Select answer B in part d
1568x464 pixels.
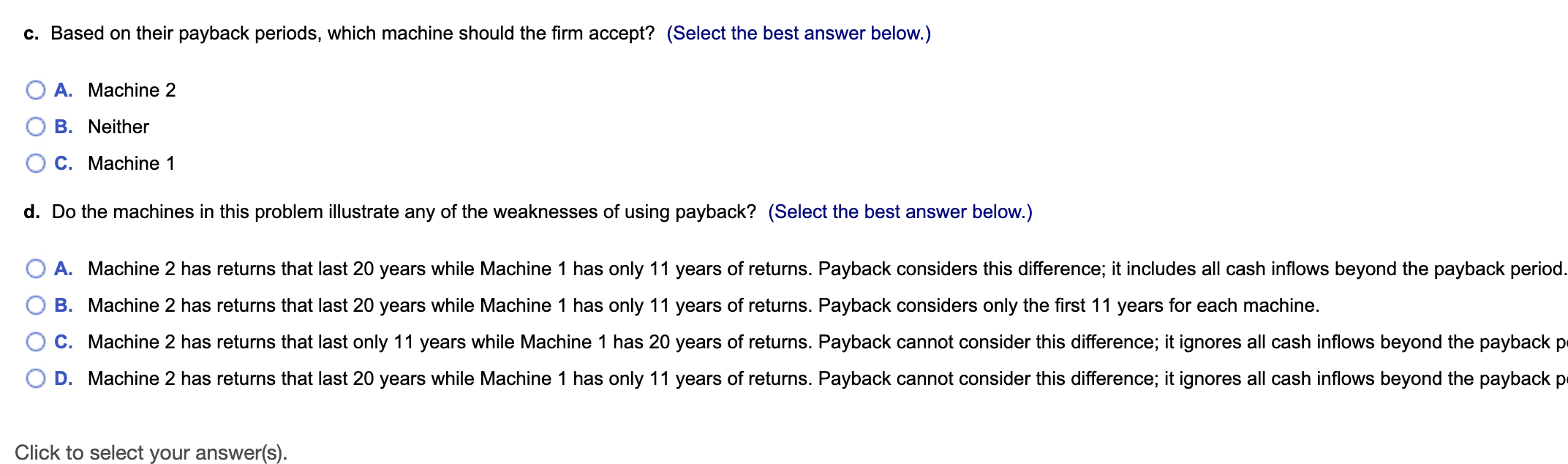pyautogui.click(x=34, y=305)
